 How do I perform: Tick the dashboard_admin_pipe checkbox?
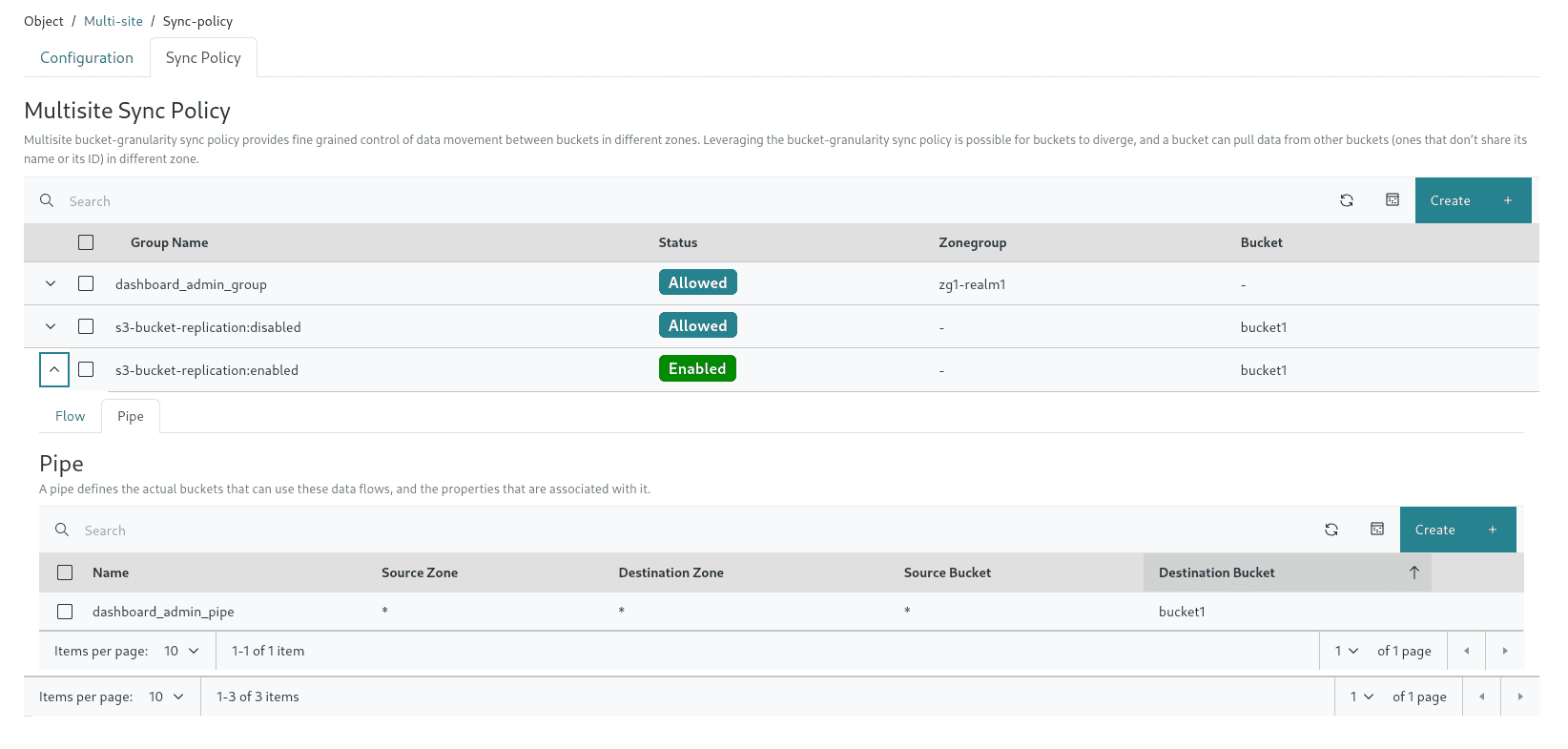65,612
